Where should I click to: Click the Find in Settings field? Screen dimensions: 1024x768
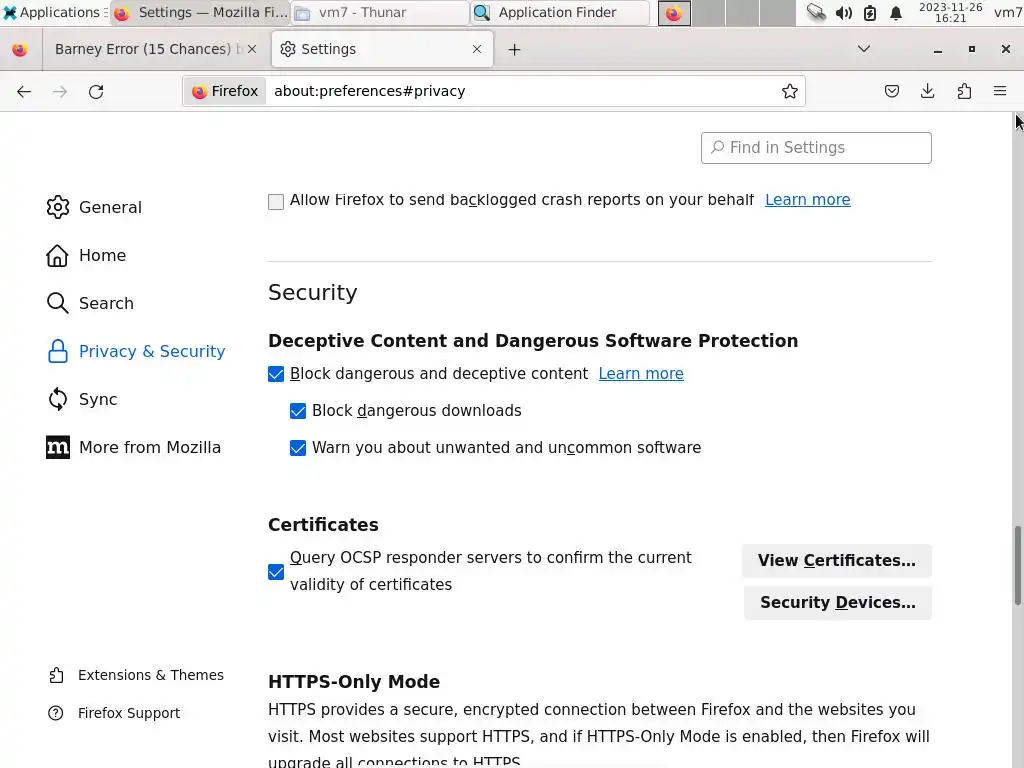point(816,148)
